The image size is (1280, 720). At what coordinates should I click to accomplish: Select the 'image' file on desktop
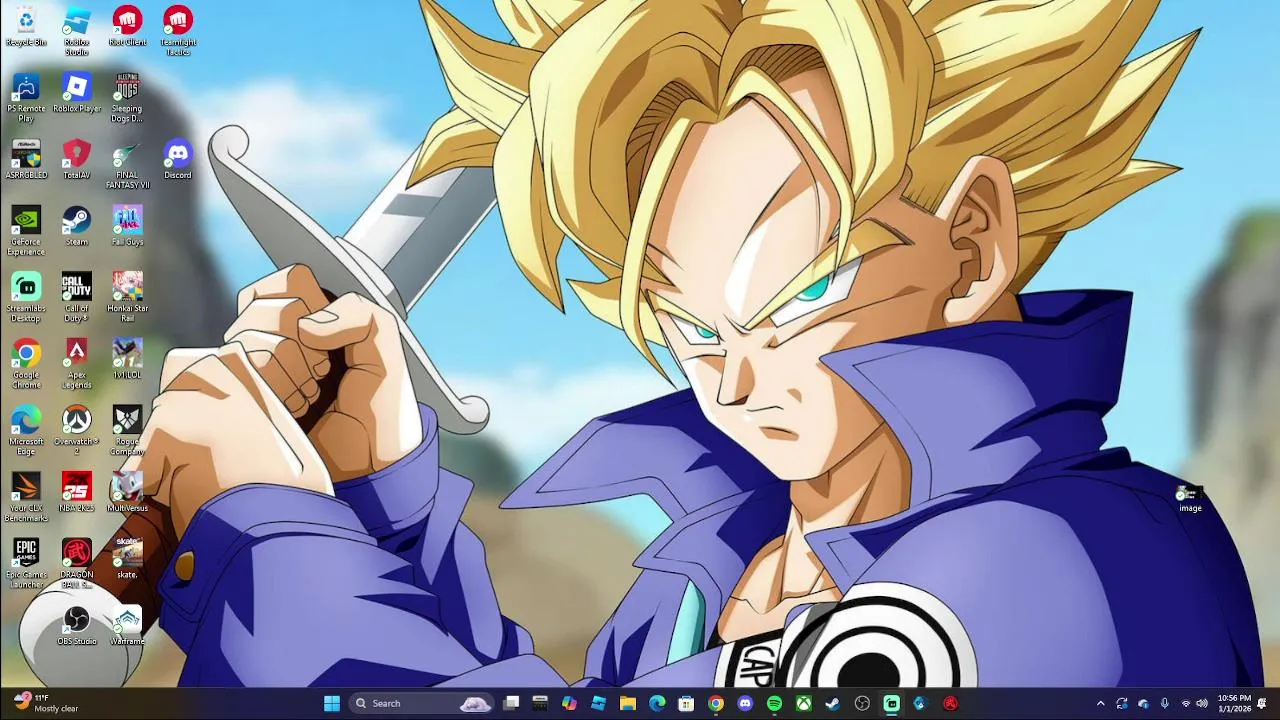pos(1190,498)
